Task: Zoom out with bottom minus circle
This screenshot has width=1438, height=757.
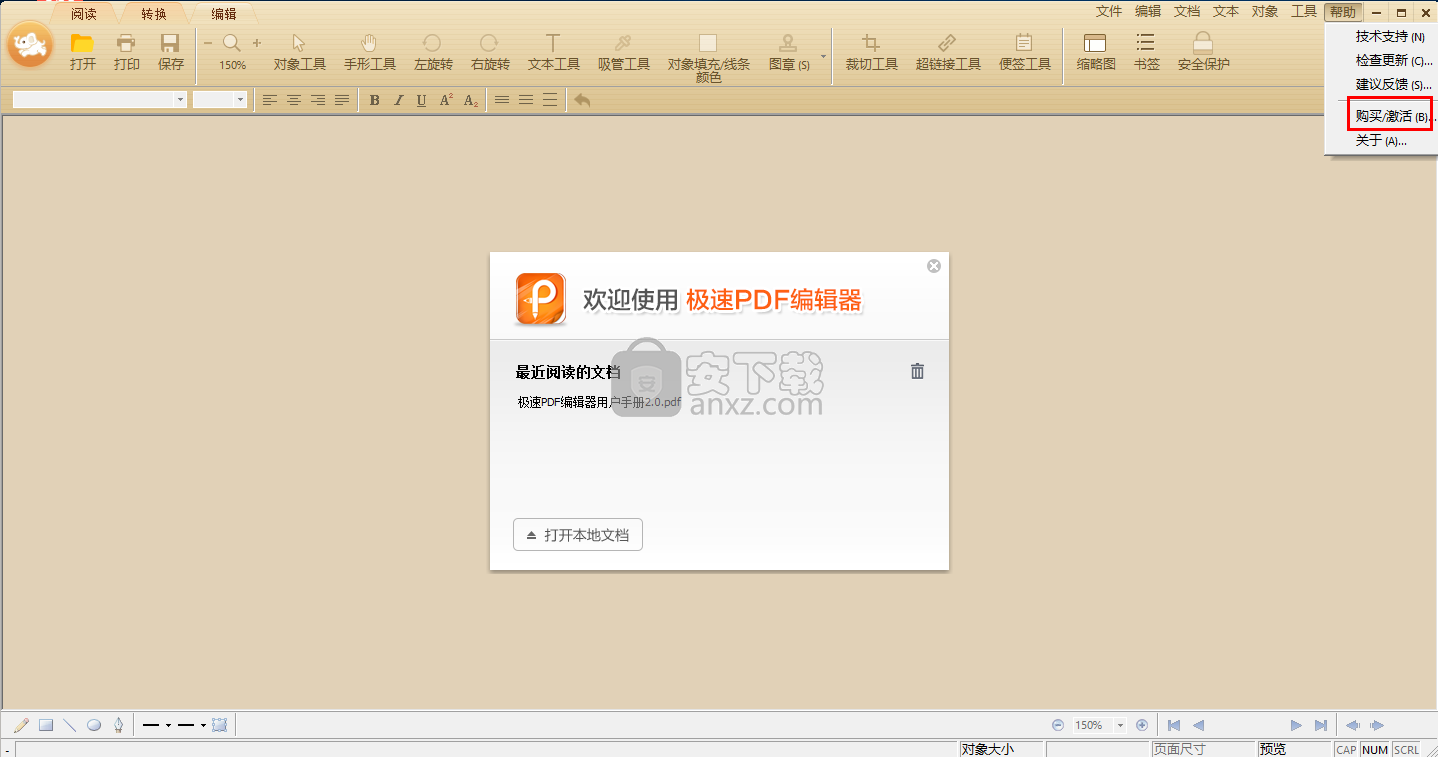Action: (x=1058, y=725)
